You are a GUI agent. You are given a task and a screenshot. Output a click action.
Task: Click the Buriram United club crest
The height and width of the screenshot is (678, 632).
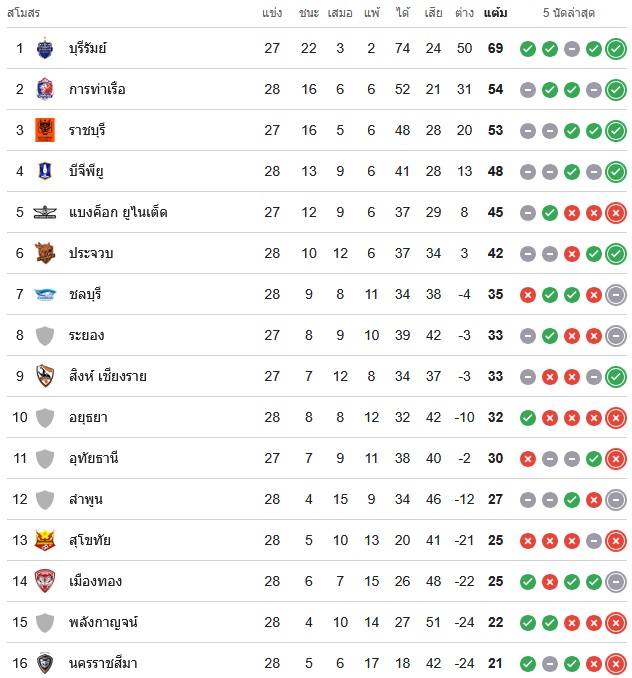point(45,49)
